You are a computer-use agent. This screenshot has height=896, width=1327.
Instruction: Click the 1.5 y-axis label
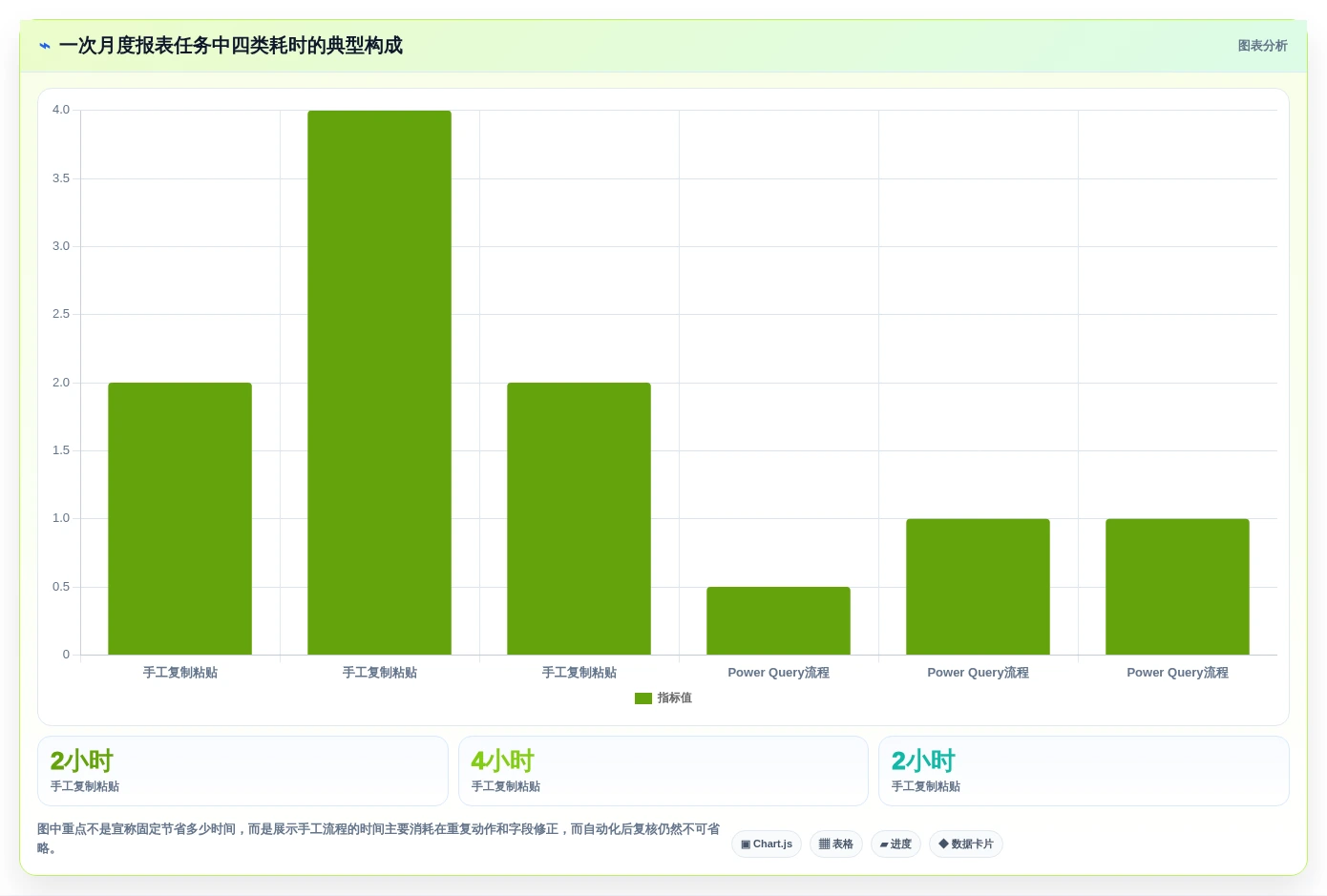[x=61, y=450]
